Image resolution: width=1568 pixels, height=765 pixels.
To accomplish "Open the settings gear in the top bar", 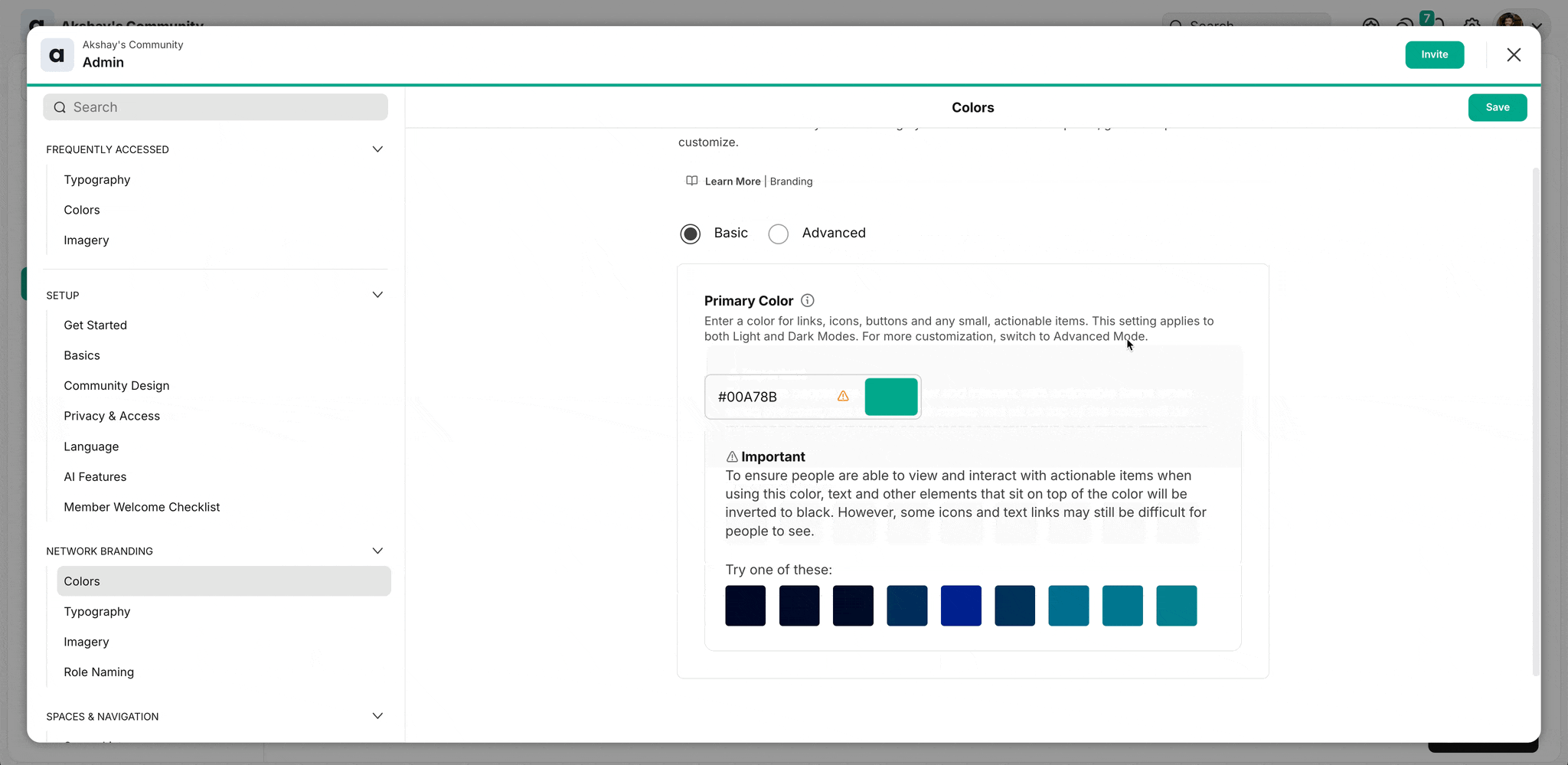I will 1472,25.
